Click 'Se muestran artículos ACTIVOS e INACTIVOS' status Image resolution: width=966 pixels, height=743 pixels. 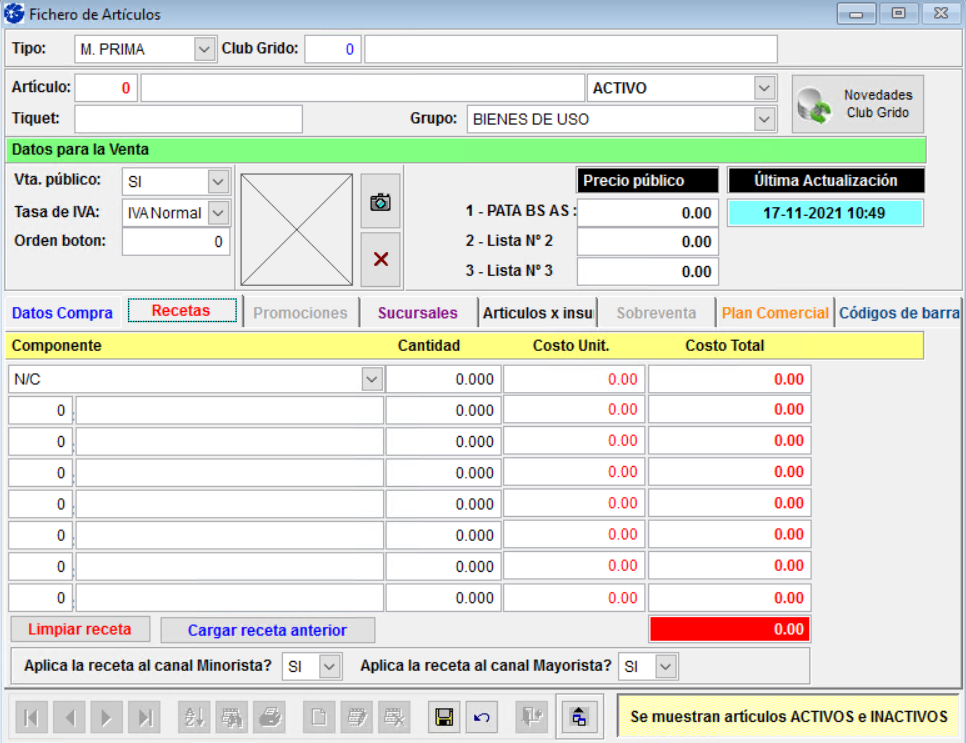[x=789, y=717]
